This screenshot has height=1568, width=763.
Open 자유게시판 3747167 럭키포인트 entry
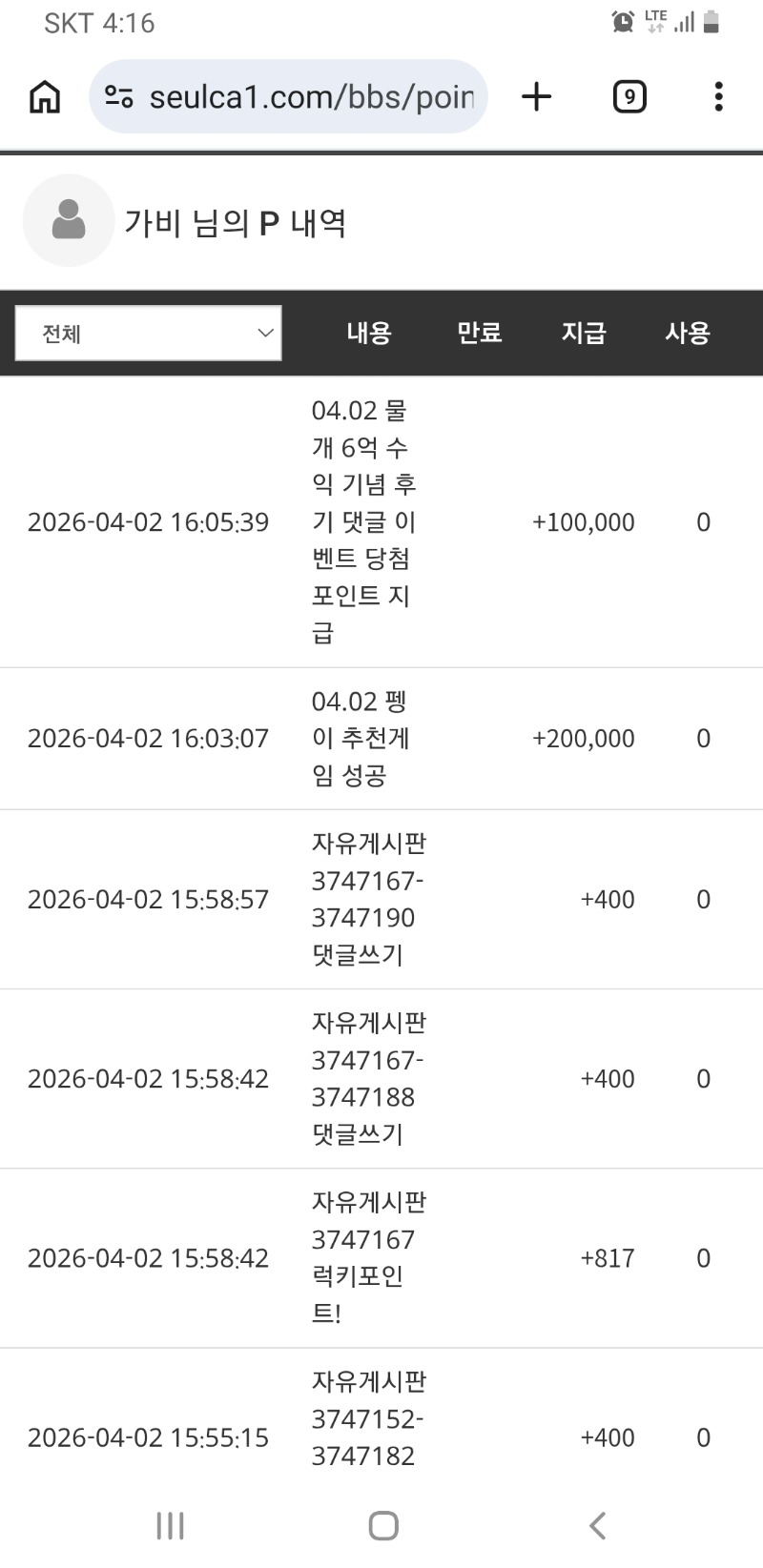(366, 1257)
